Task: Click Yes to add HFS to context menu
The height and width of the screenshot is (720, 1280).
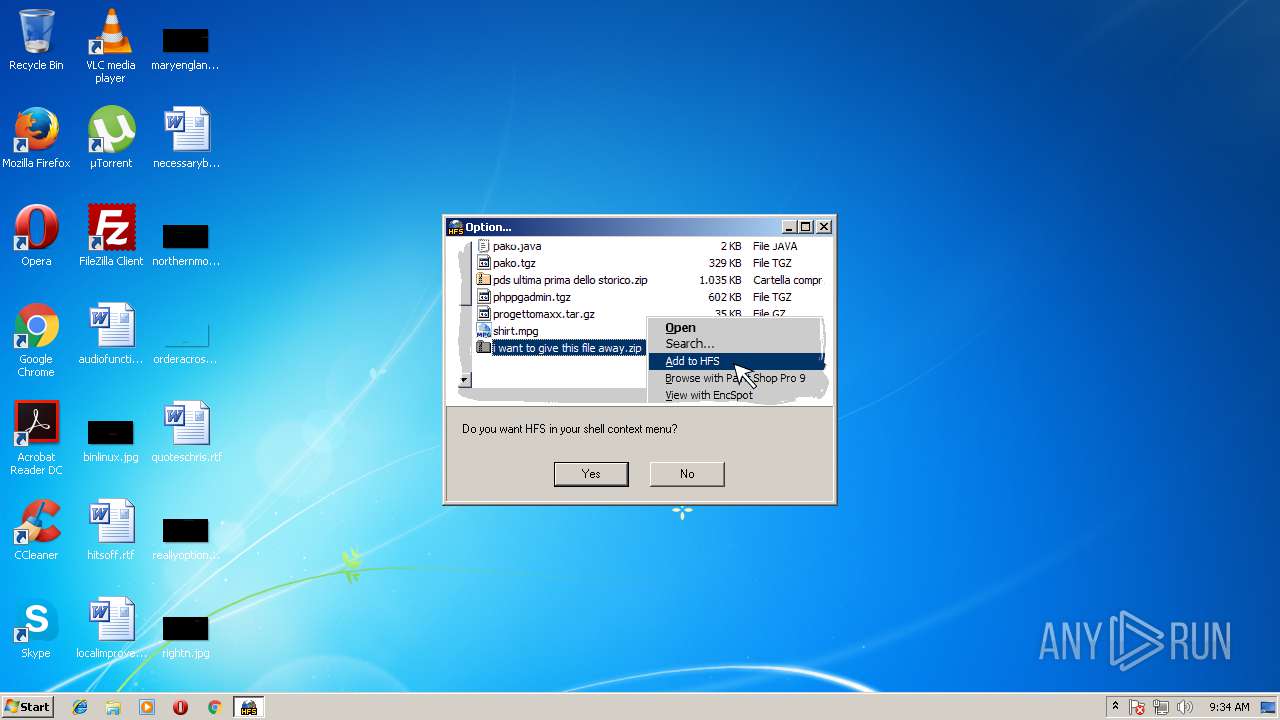Action: 591,474
